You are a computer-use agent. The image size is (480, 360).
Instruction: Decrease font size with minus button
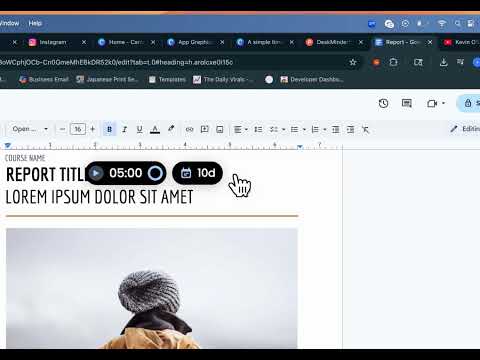[x=62, y=129]
